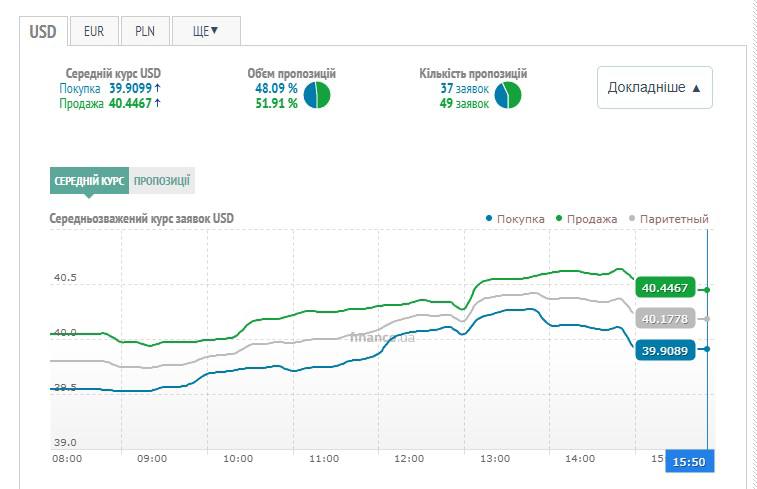Image resolution: width=757 pixels, height=489 pixels.
Task: Toggle the Продажа series in legend
Action: pos(586,219)
